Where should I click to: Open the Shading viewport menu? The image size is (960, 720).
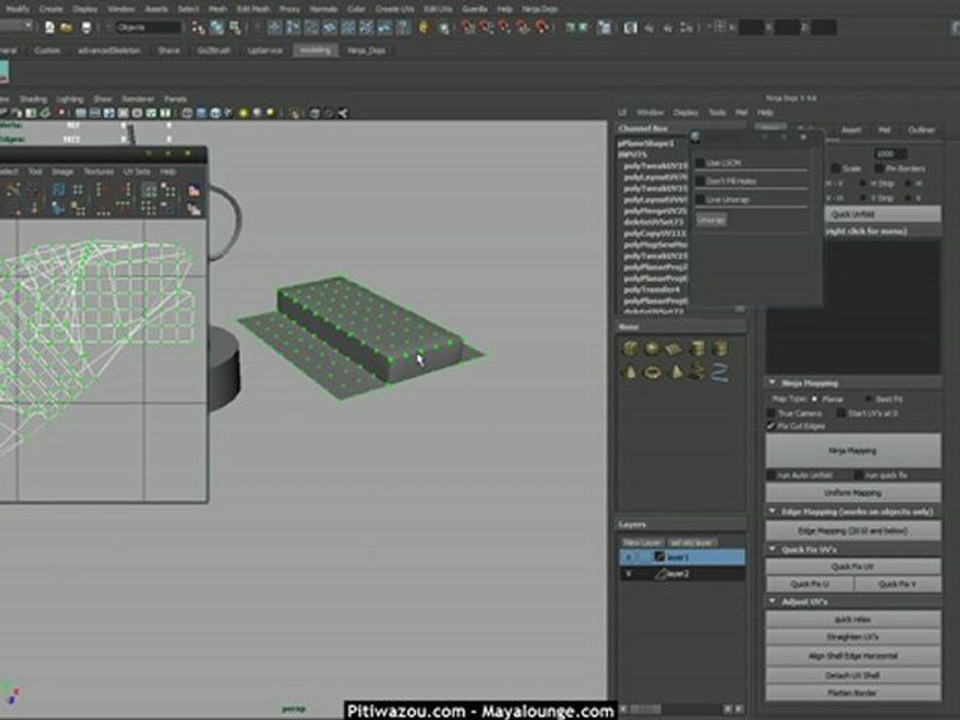point(34,99)
